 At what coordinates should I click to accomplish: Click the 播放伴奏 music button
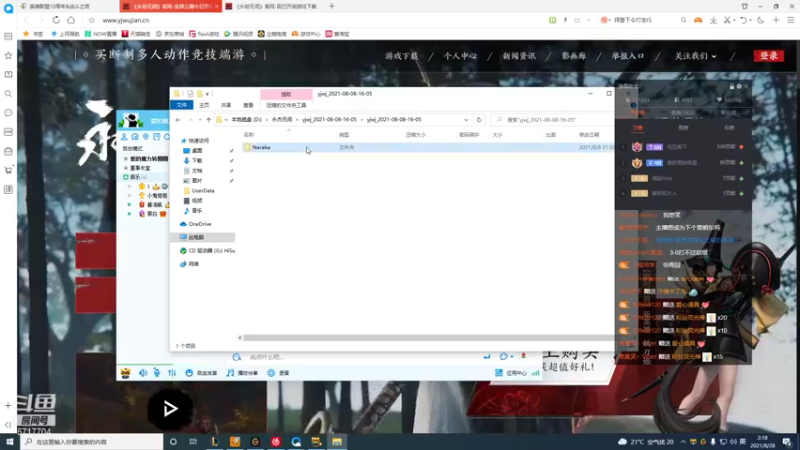pos(242,373)
